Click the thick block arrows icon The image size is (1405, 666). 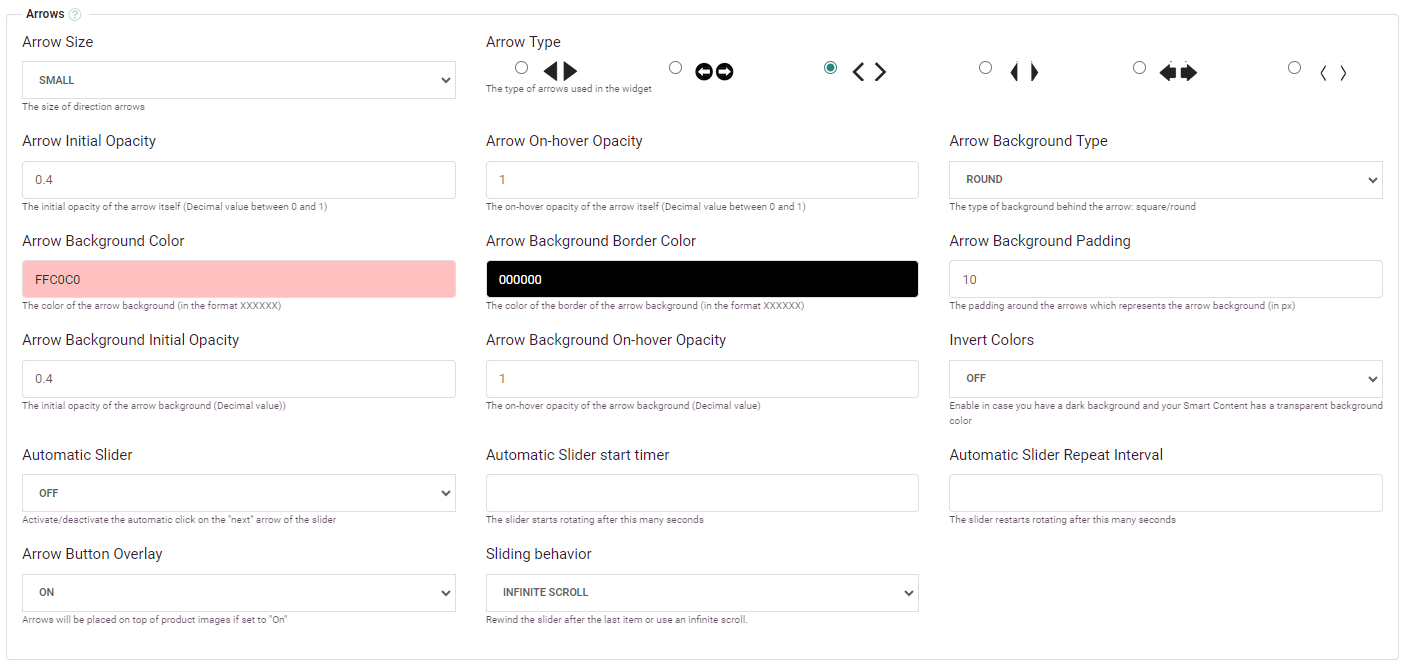tap(1178, 72)
